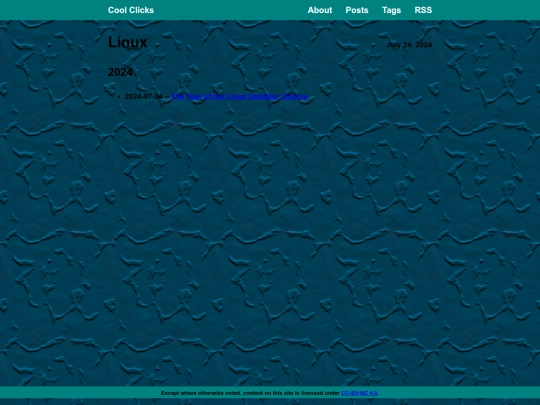
Task: Click the word 'Clicks' in the site title
Action: click(x=142, y=10)
